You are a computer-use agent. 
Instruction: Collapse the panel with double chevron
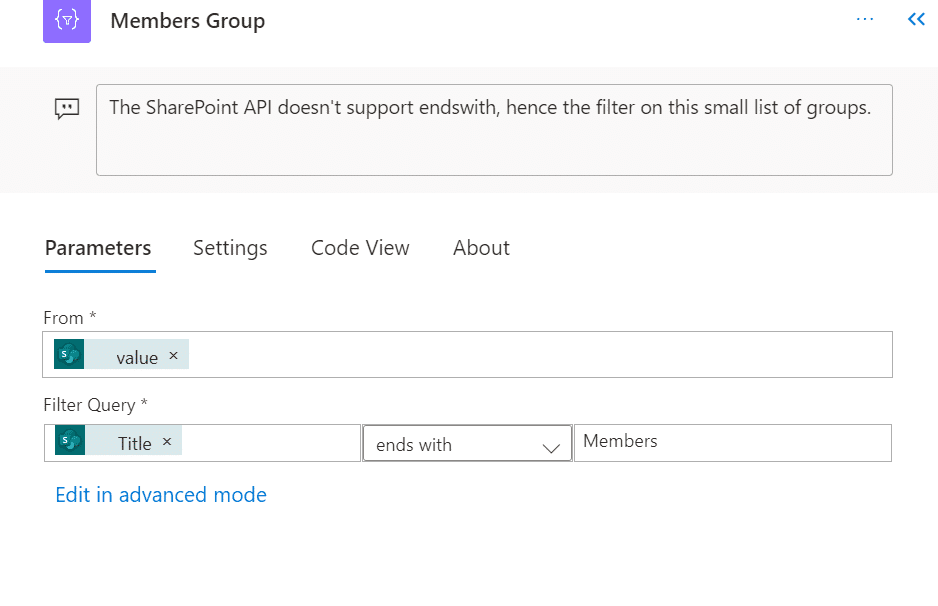(x=916, y=19)
